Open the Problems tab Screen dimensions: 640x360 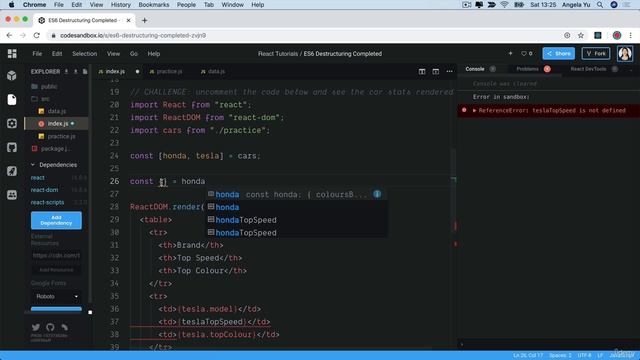tap(527, 69)
